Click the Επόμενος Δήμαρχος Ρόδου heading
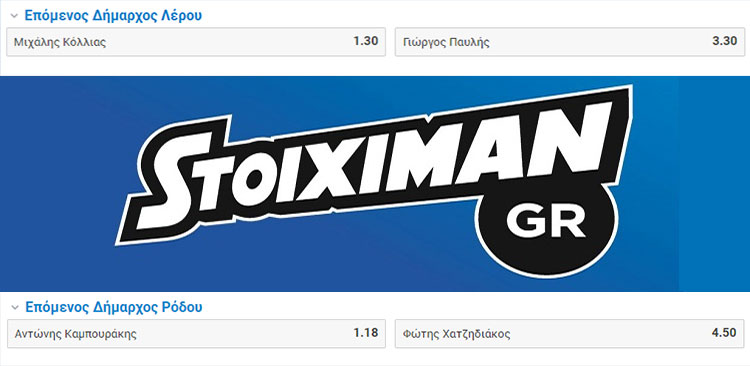 pos(114,307)
